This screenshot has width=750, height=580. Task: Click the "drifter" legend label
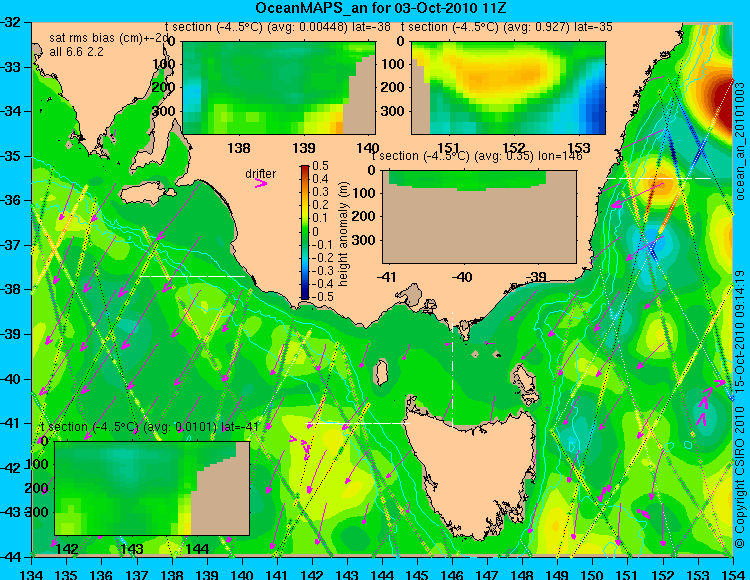(261, 174)
